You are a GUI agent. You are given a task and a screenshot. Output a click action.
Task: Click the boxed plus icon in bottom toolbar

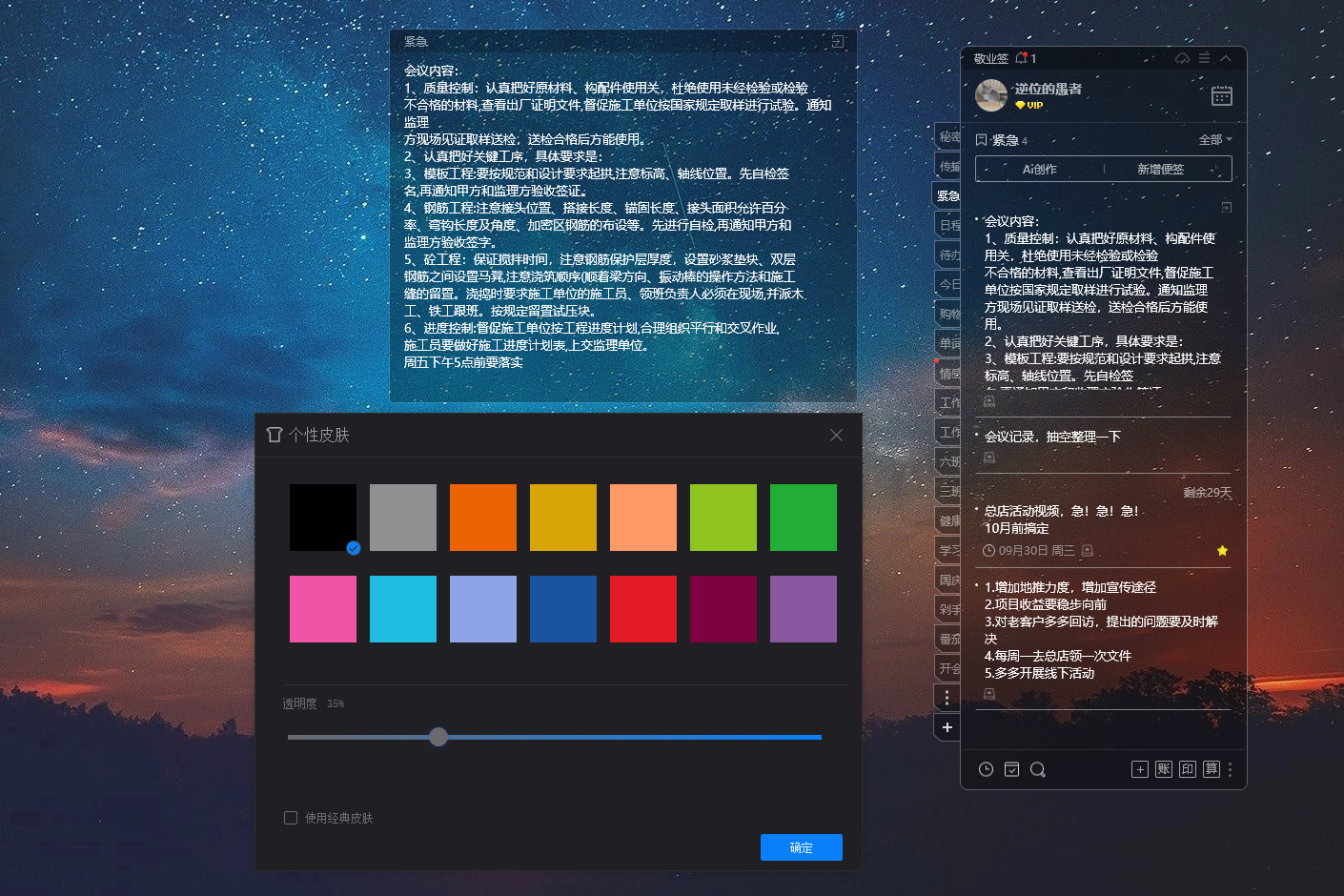1139,769
